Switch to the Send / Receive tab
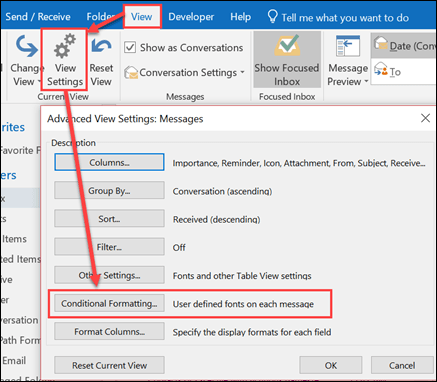 point(38,17)
